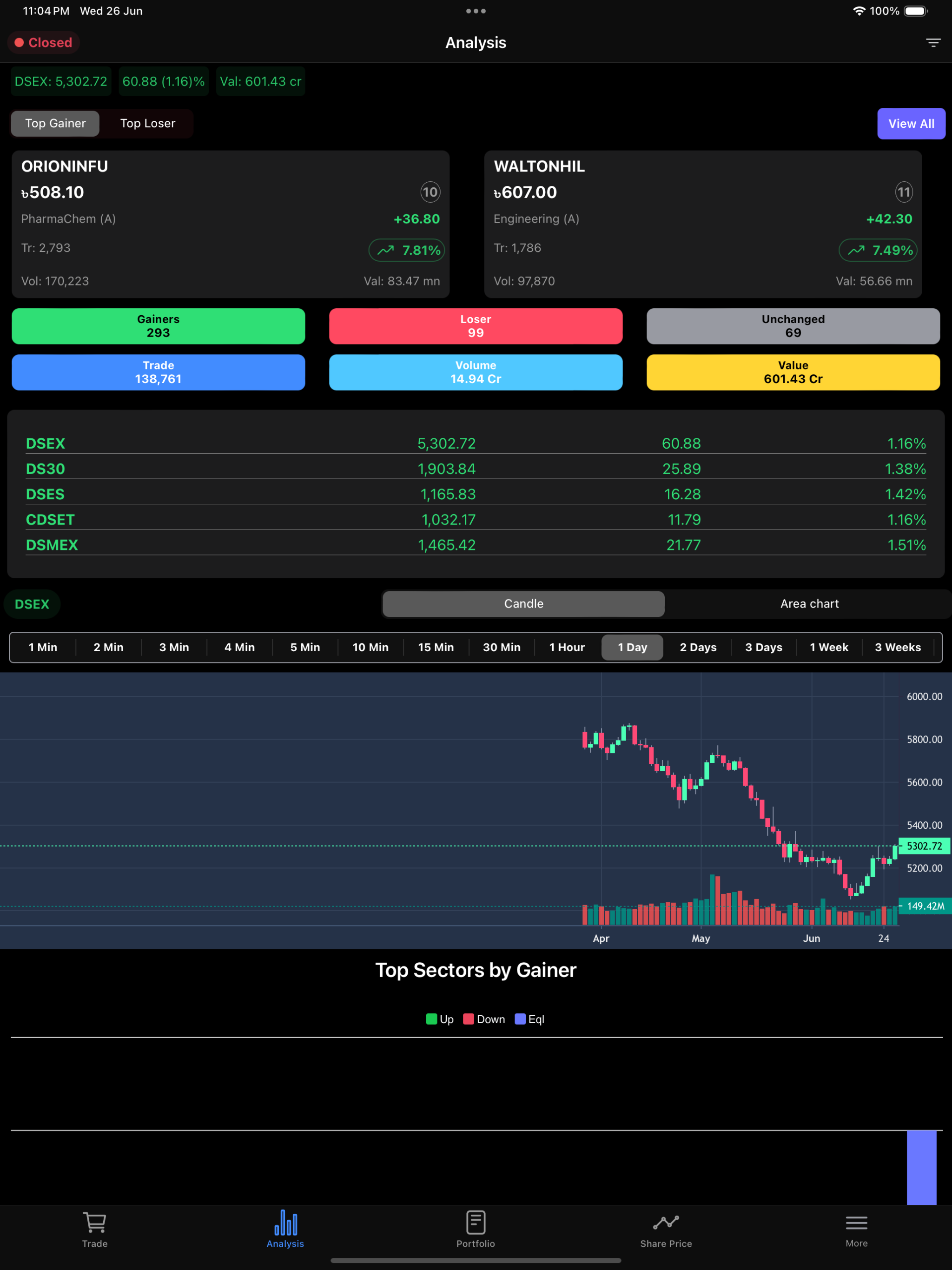This screenshot has width=952, height=1270.
Task: Tap the Volume 14.94 Cr tile
Action: click(x=476, y=372)
